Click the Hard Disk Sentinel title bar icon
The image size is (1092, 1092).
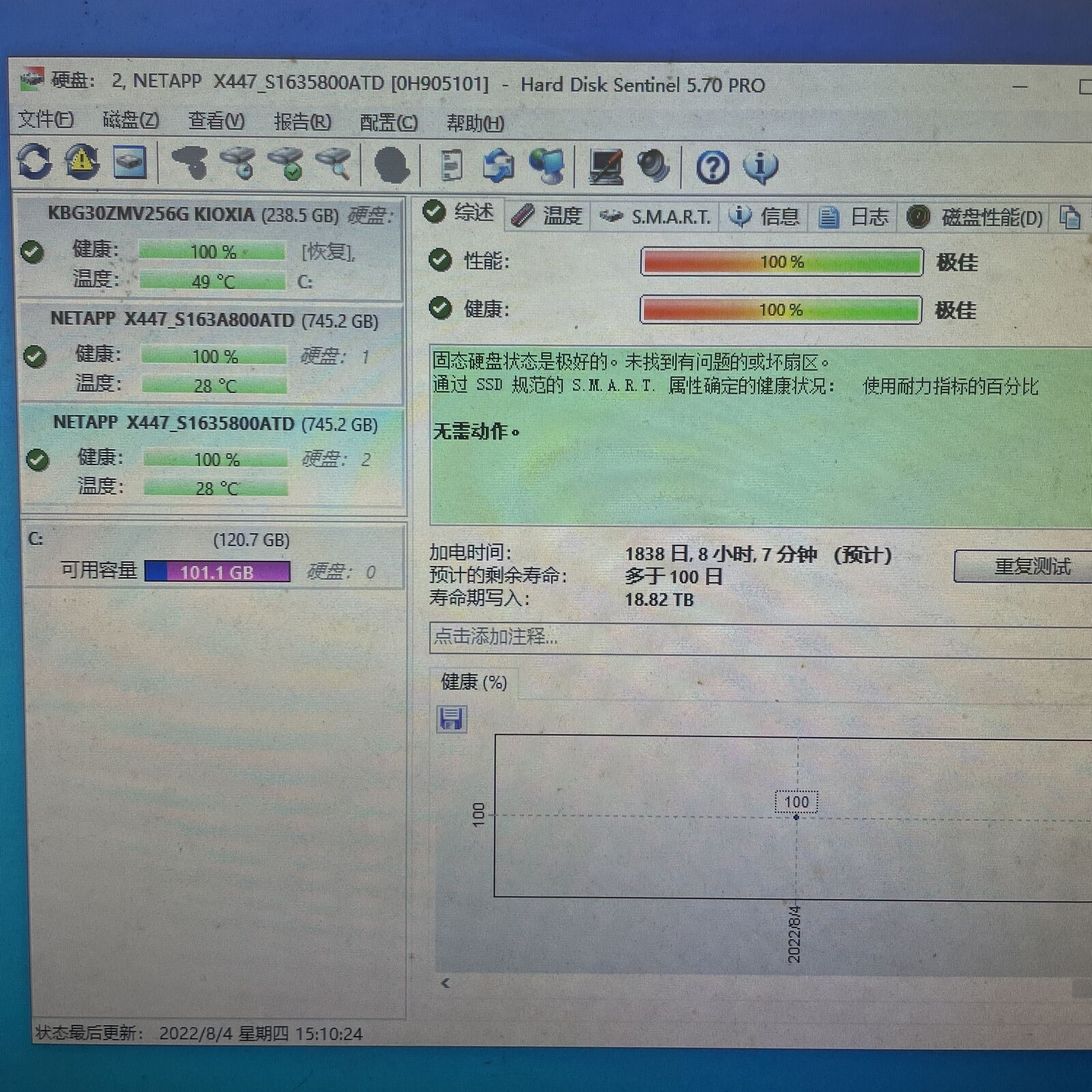pyautogui.click(x=31, y=79)
